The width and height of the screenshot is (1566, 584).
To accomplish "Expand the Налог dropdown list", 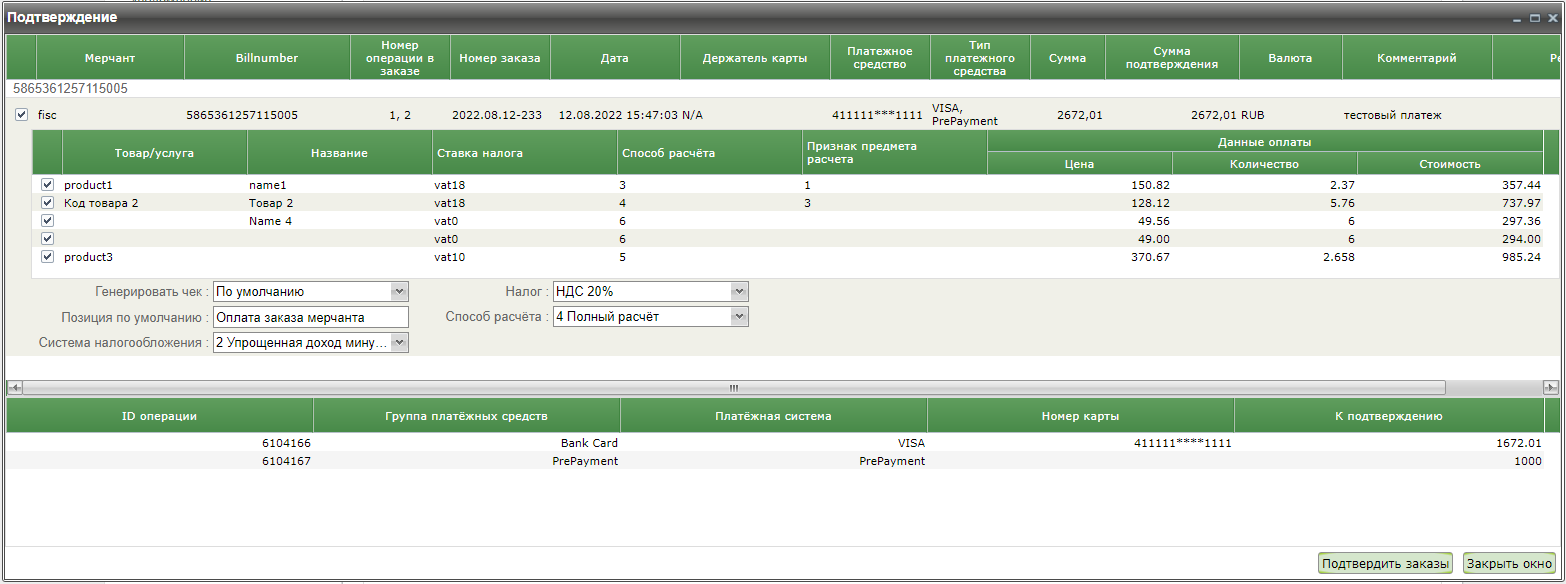I will [x=739, y=292].
